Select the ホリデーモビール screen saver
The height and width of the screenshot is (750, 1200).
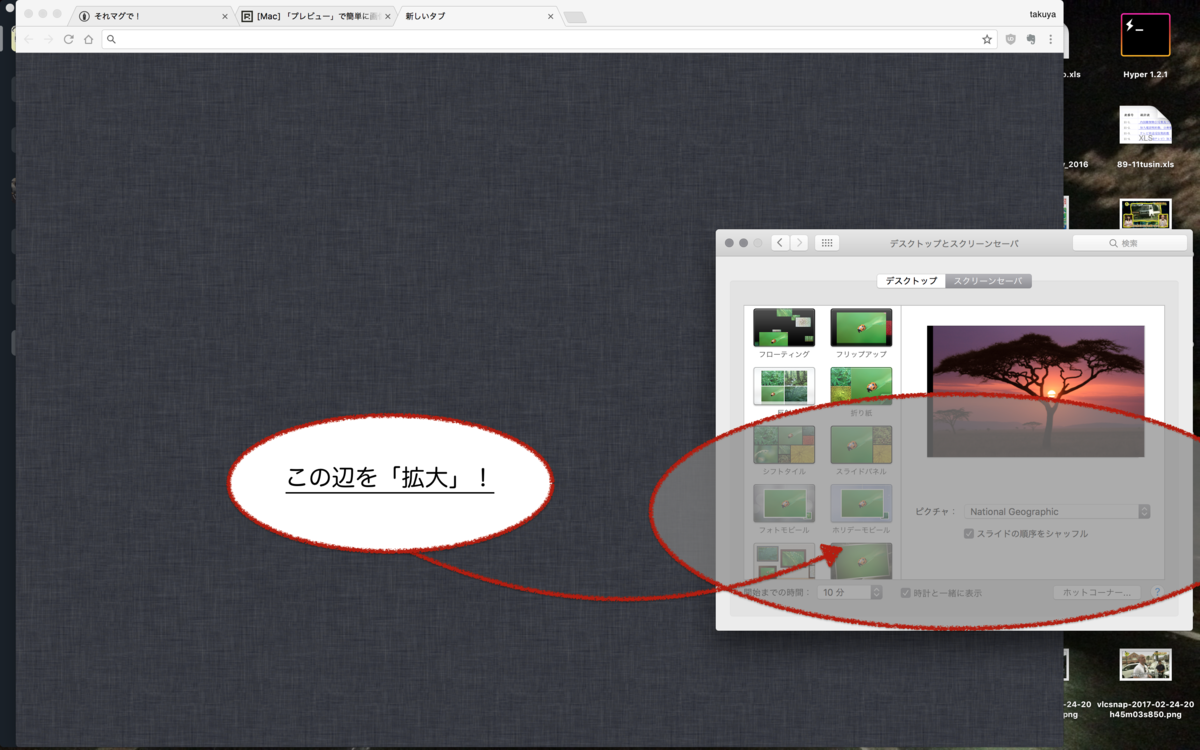point(861,509)
